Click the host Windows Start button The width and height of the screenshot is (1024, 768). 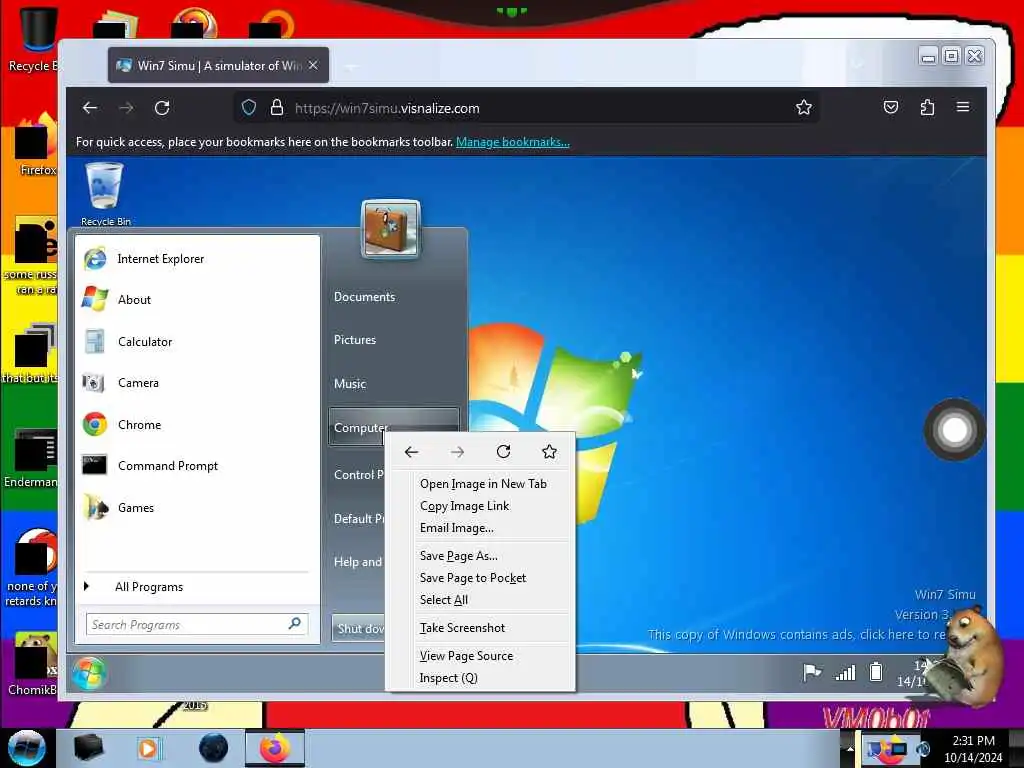[x=27, y=748]
